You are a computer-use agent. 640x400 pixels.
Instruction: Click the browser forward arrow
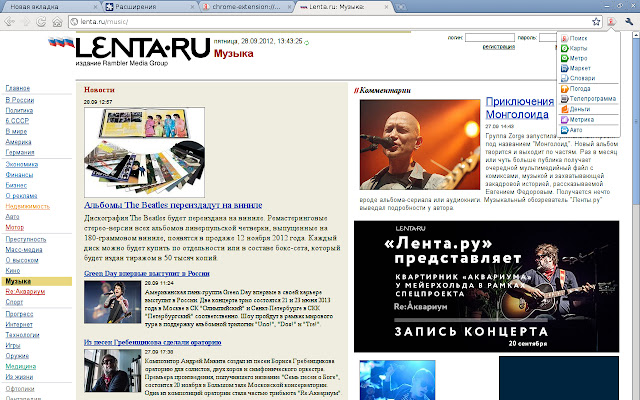(x=26, y=21)
